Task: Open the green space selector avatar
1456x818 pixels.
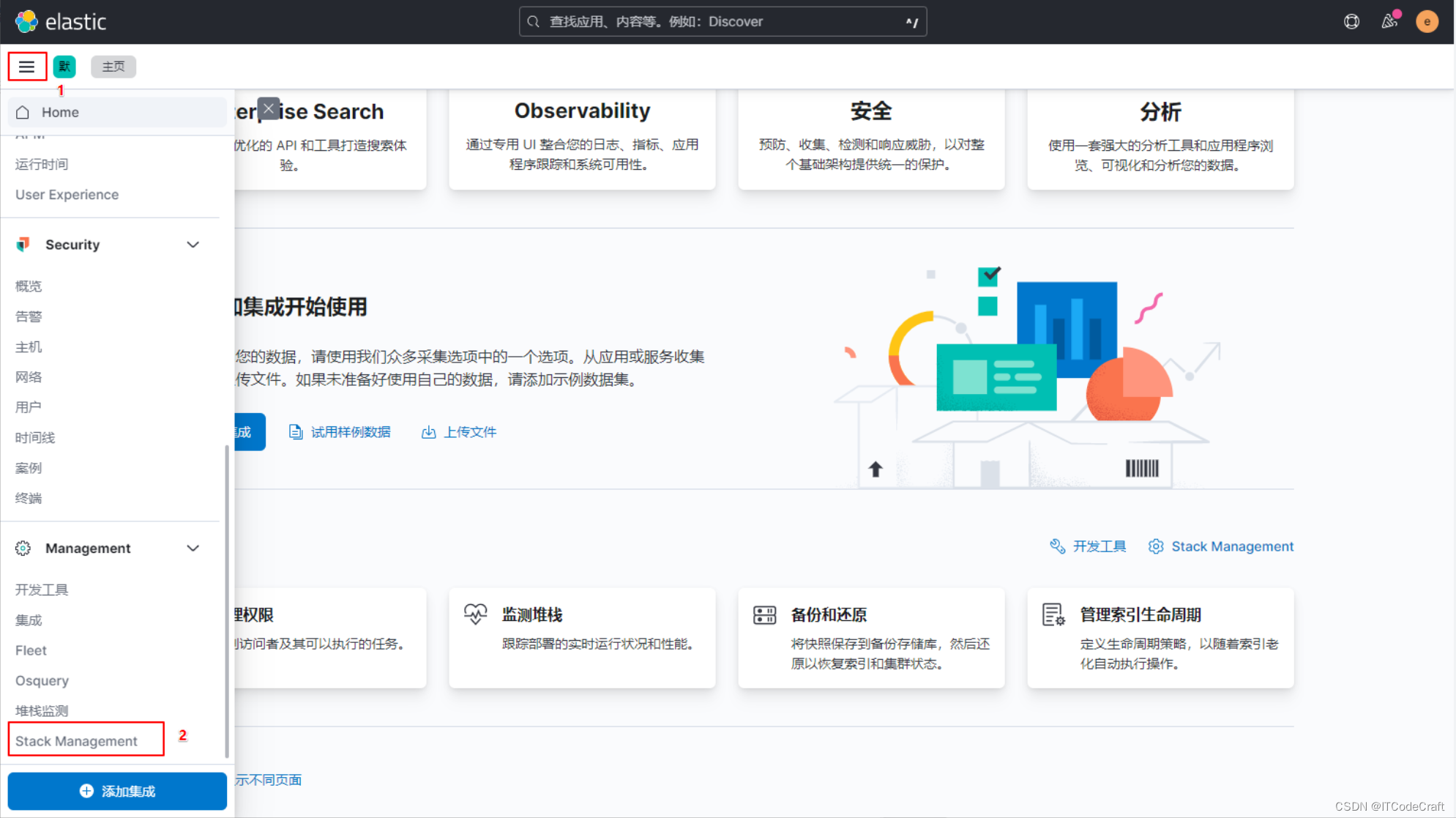Action: (64, 67)
